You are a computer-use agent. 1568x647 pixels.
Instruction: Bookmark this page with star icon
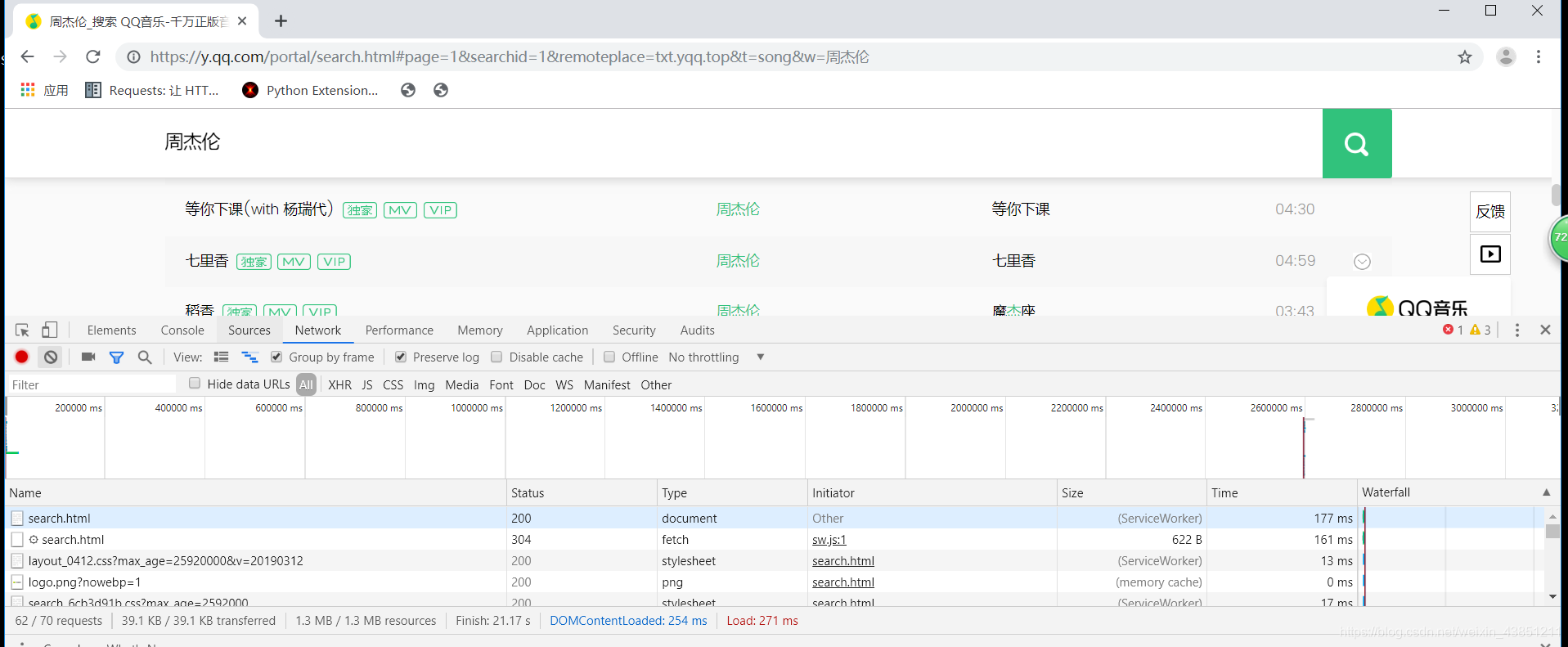1464,56
